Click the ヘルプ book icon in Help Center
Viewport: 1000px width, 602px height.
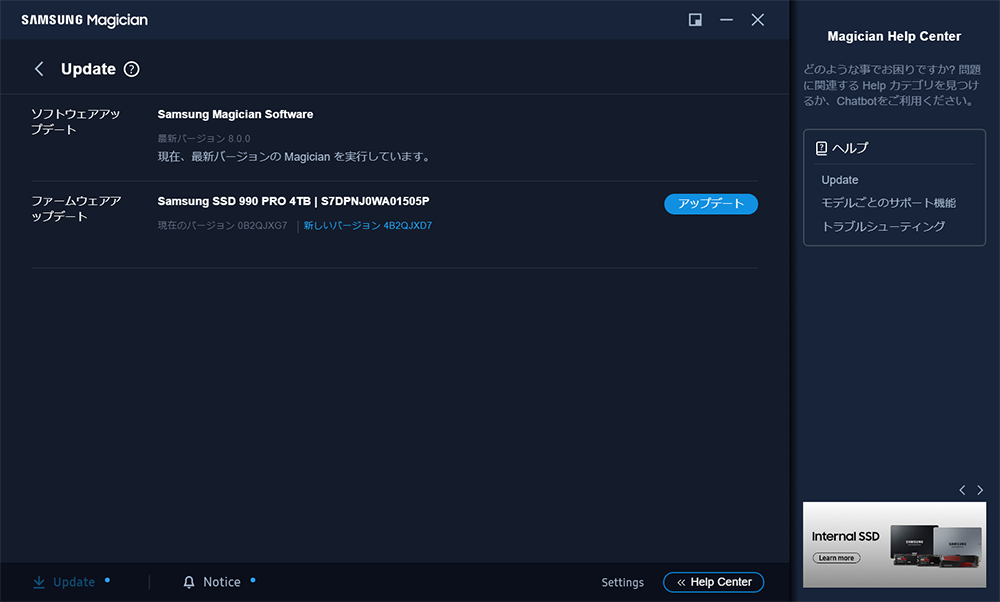tap(821, 148)
